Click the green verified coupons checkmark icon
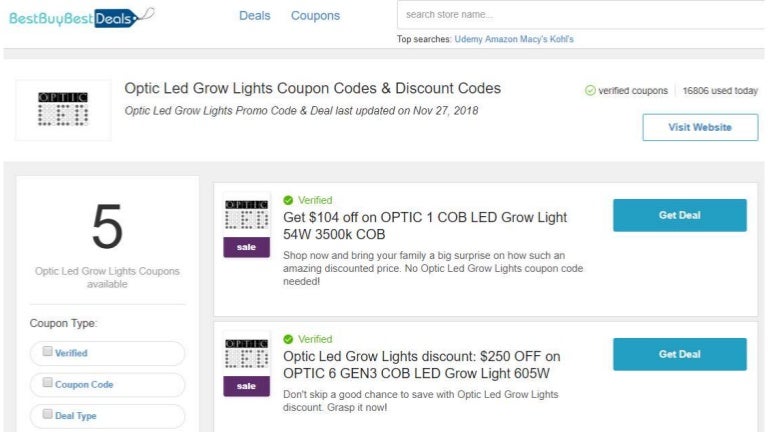The width and height of the screenshot is (768, 432). coord(590,91)
